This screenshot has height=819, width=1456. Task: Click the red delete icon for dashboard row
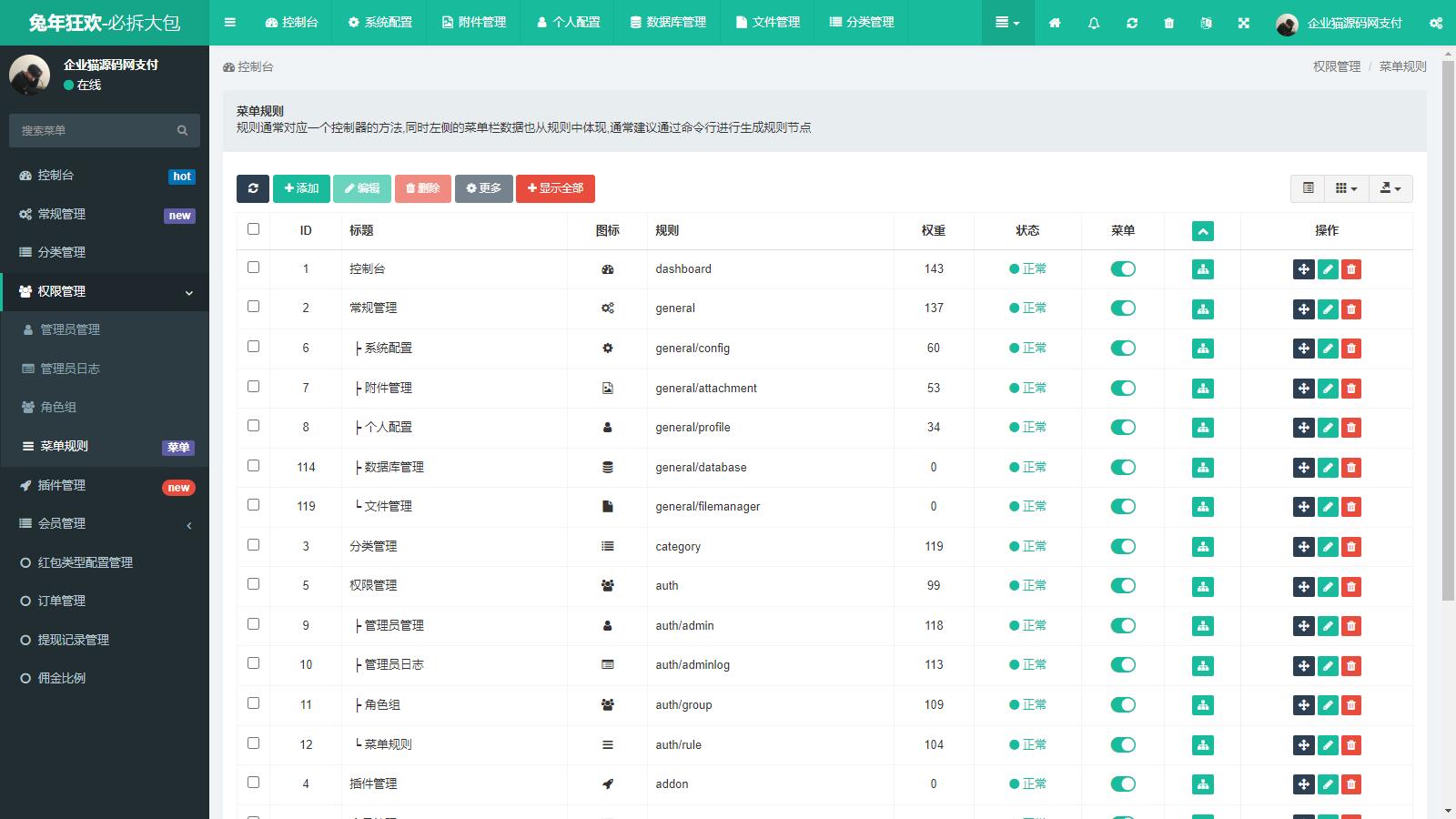(x=1351, y=269)
